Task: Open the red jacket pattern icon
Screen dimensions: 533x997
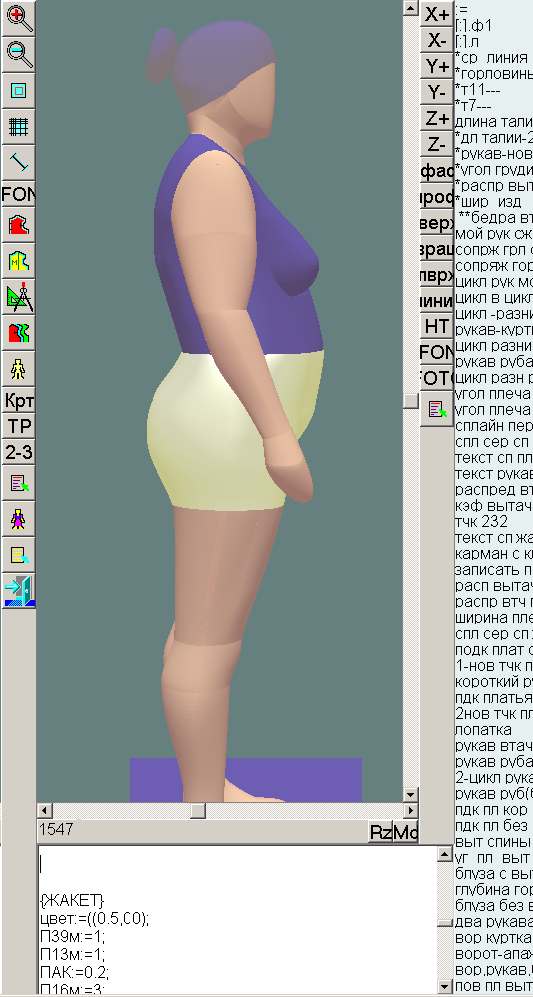Action: coord(18,224)
